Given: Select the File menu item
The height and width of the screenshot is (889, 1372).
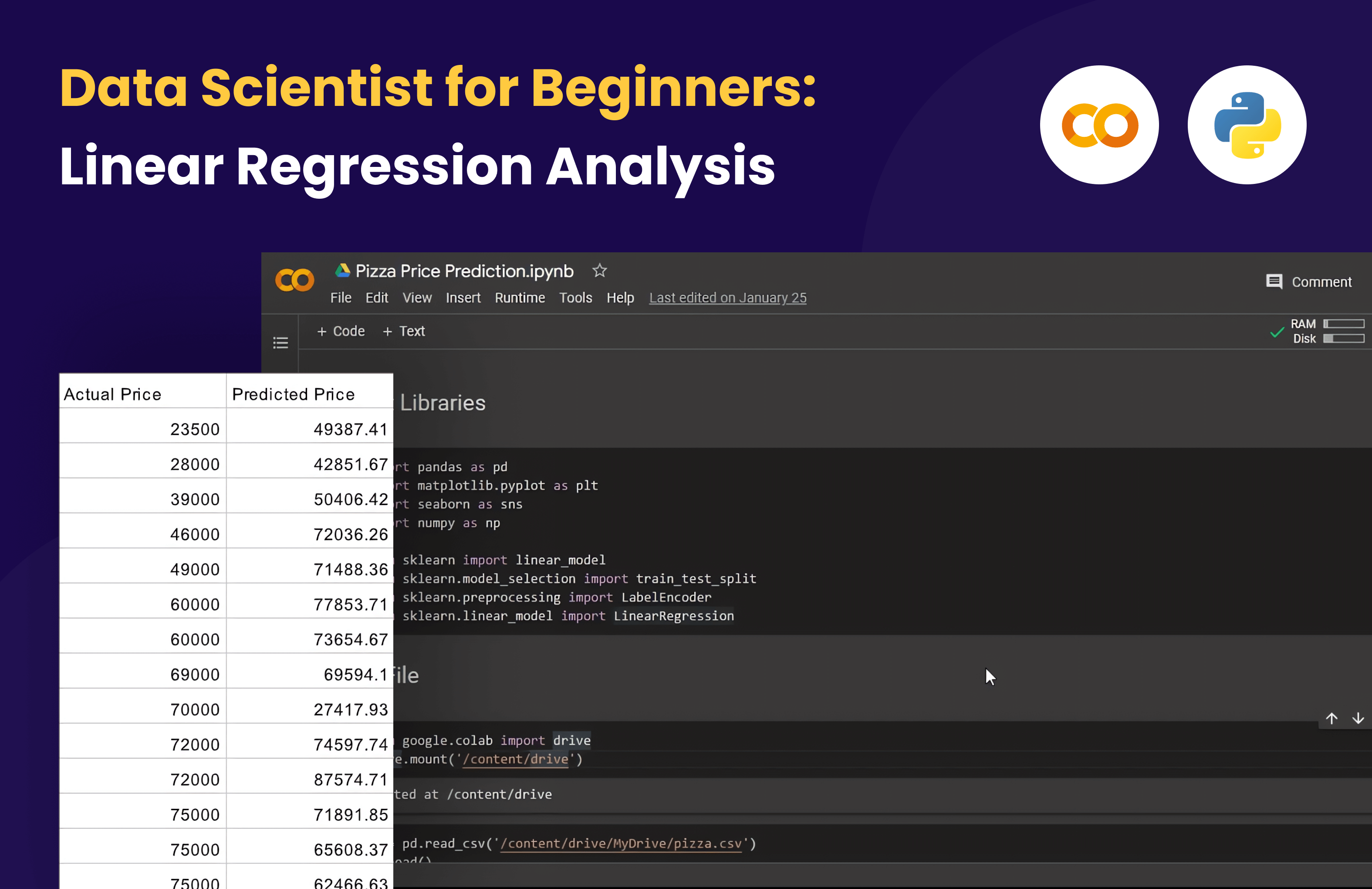Looking at the screenshot, I should click(x=340, y=297).
